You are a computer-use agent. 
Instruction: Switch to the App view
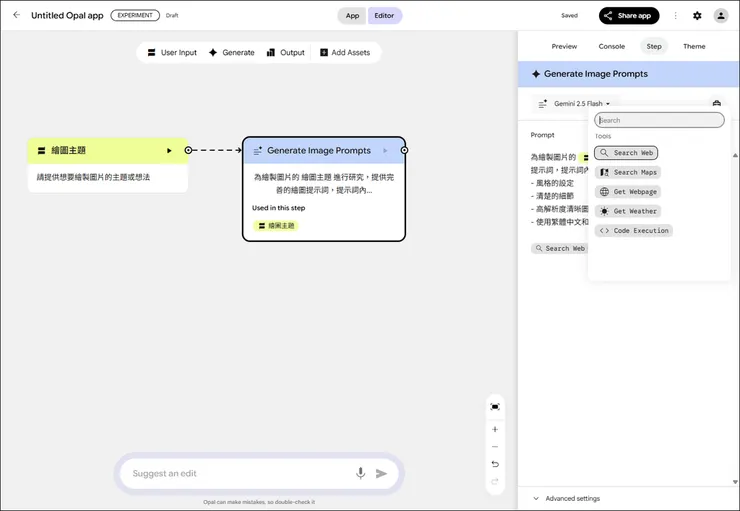352,16
